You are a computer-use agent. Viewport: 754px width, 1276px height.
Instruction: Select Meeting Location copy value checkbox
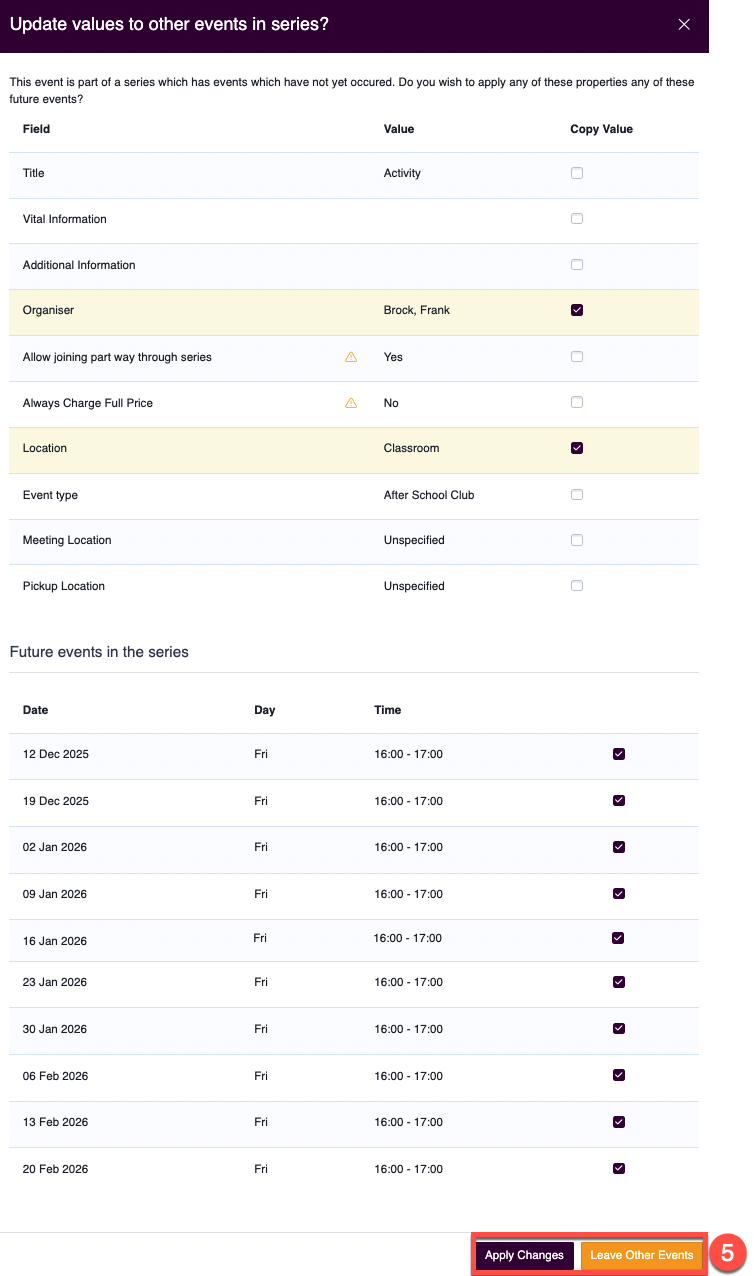pos(577,540)
